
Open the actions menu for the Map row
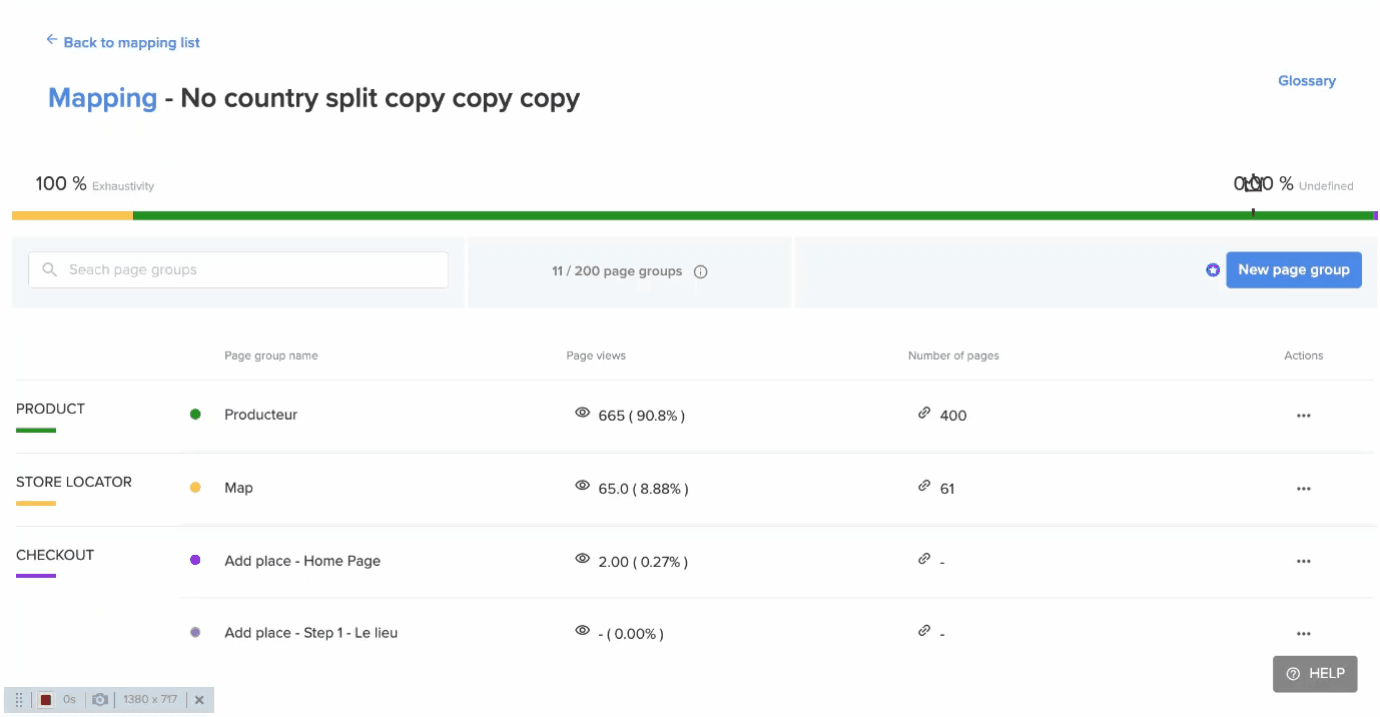pyautogui.click(x=1303, y=489)
